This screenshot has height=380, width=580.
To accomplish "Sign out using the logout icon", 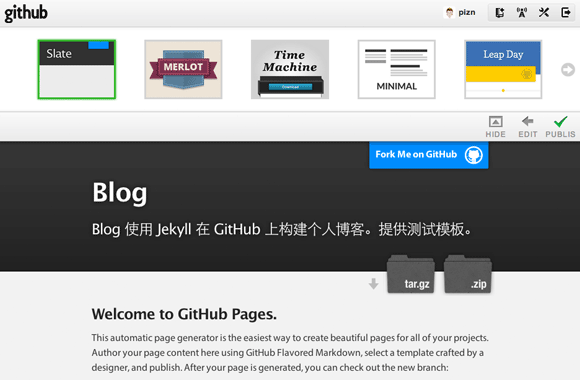I will (x=566, y=13).
